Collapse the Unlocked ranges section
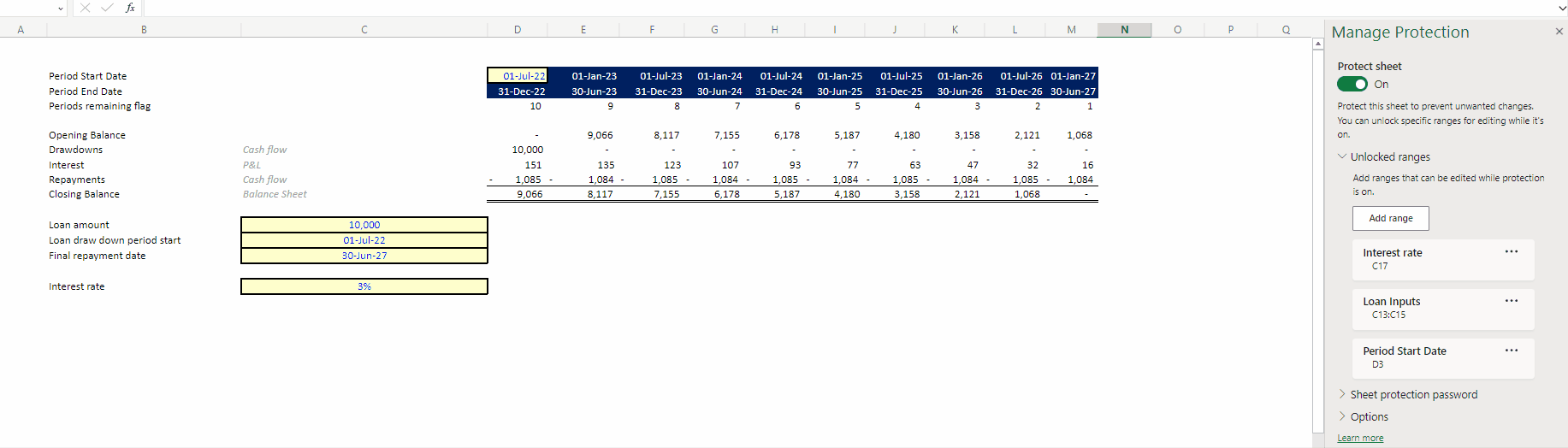The height and width of the screenshot is (448, 1568). (1342, 156)
